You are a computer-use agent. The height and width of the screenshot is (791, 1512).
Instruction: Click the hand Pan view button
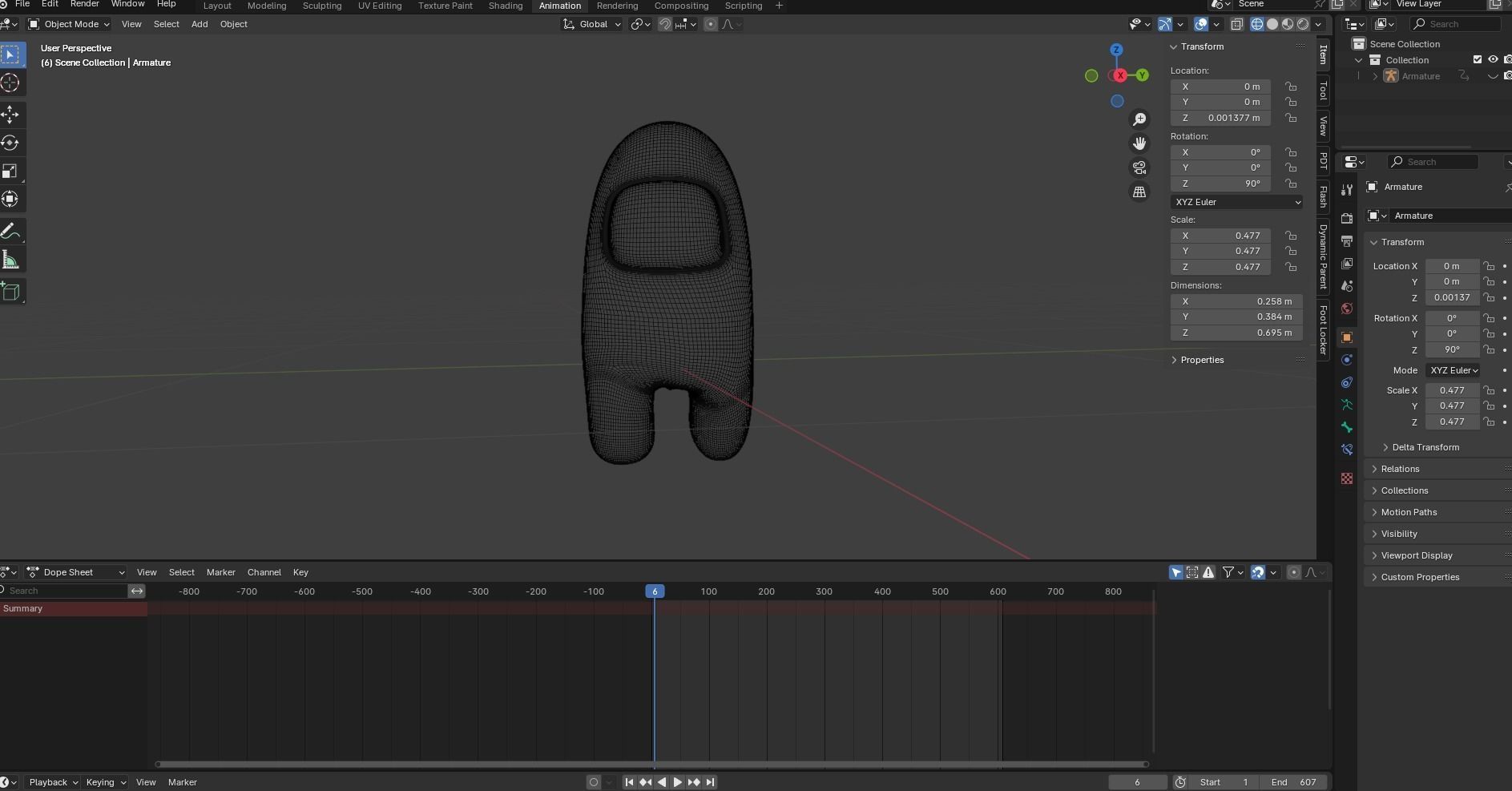(x=1139, y=143)
